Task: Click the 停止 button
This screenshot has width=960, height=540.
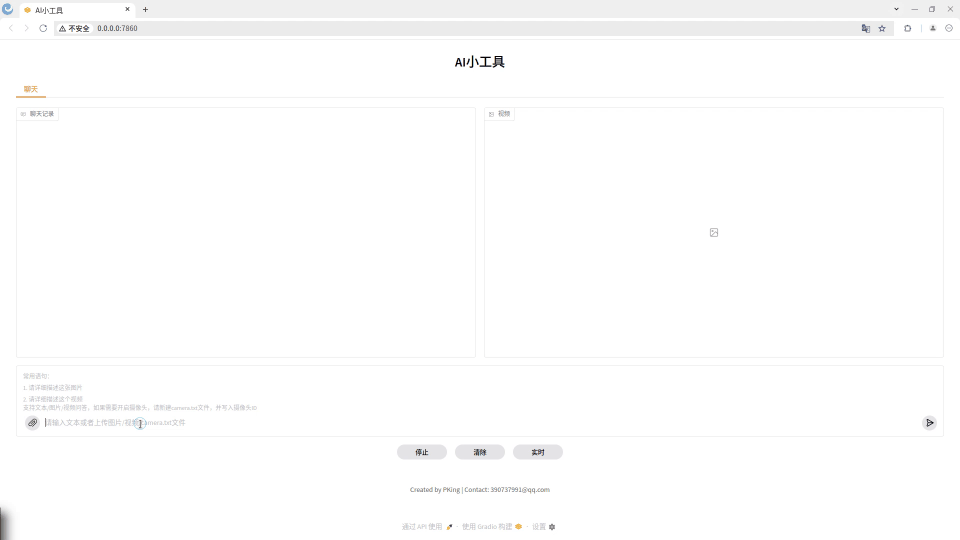Action: point(422,452)
